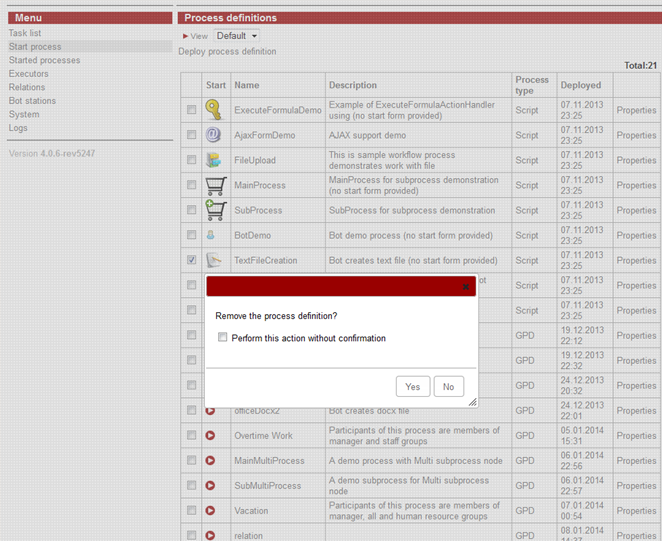Check the FileUpload row checkbox

coord(192,160)
